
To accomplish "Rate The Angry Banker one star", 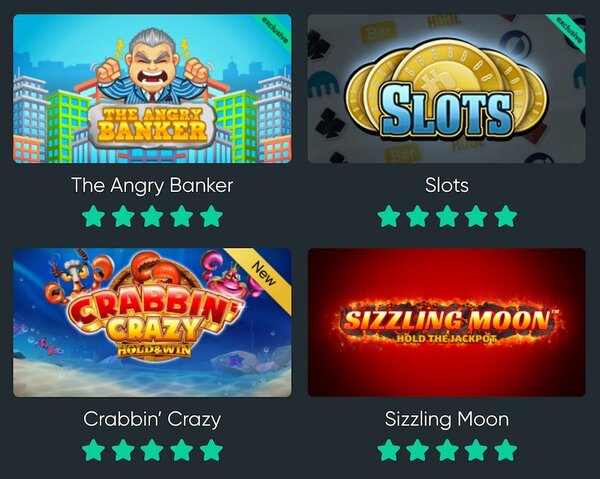I will (x=94, y=216).
